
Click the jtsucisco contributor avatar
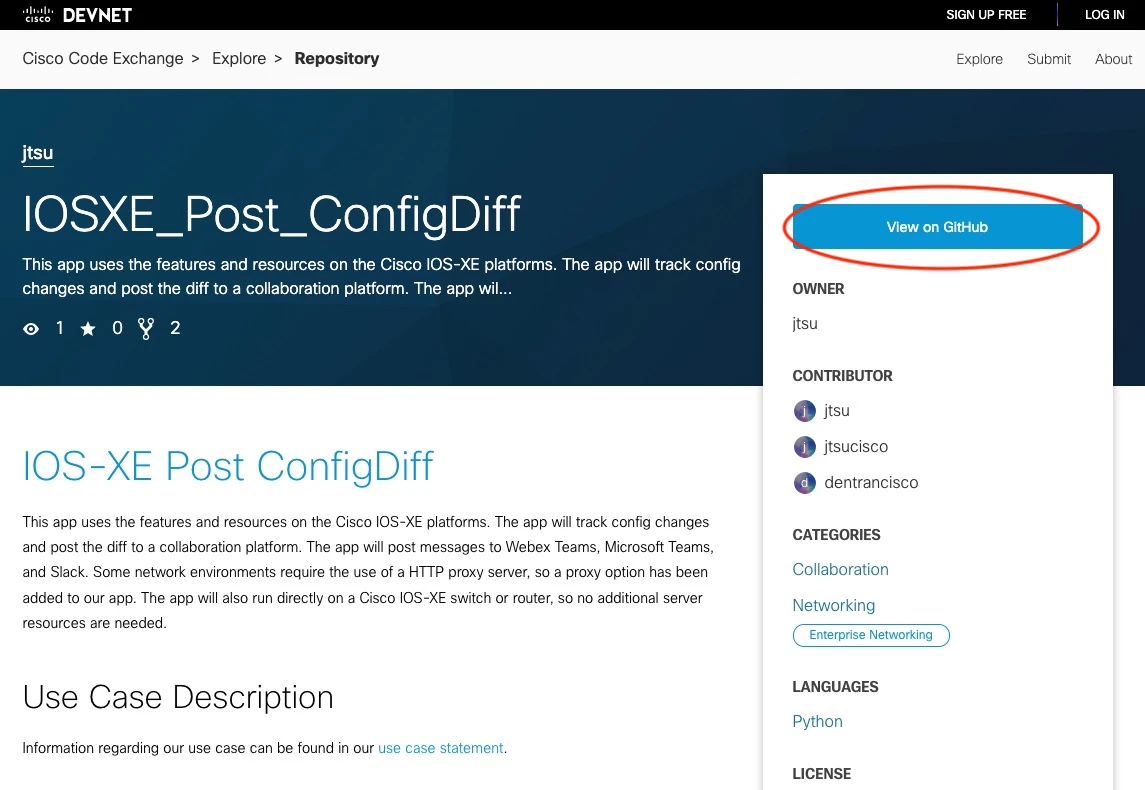[x=804, y=446]
